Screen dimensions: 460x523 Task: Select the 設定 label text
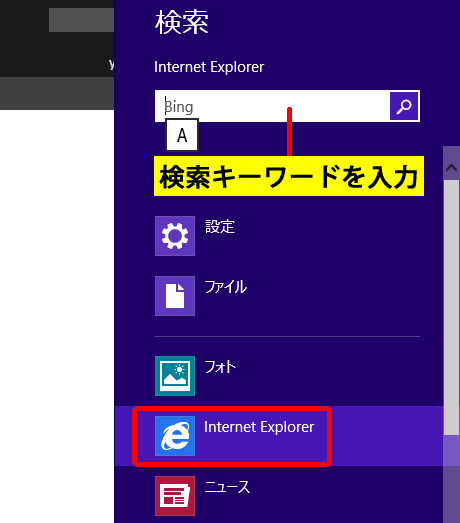220,227
